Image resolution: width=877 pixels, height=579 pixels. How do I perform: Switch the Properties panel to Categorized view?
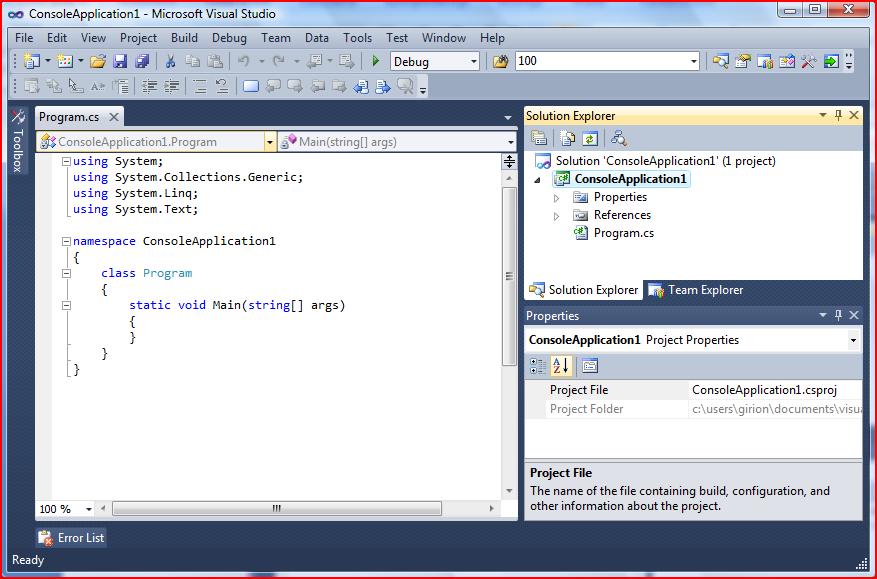(x=538, y=366)
